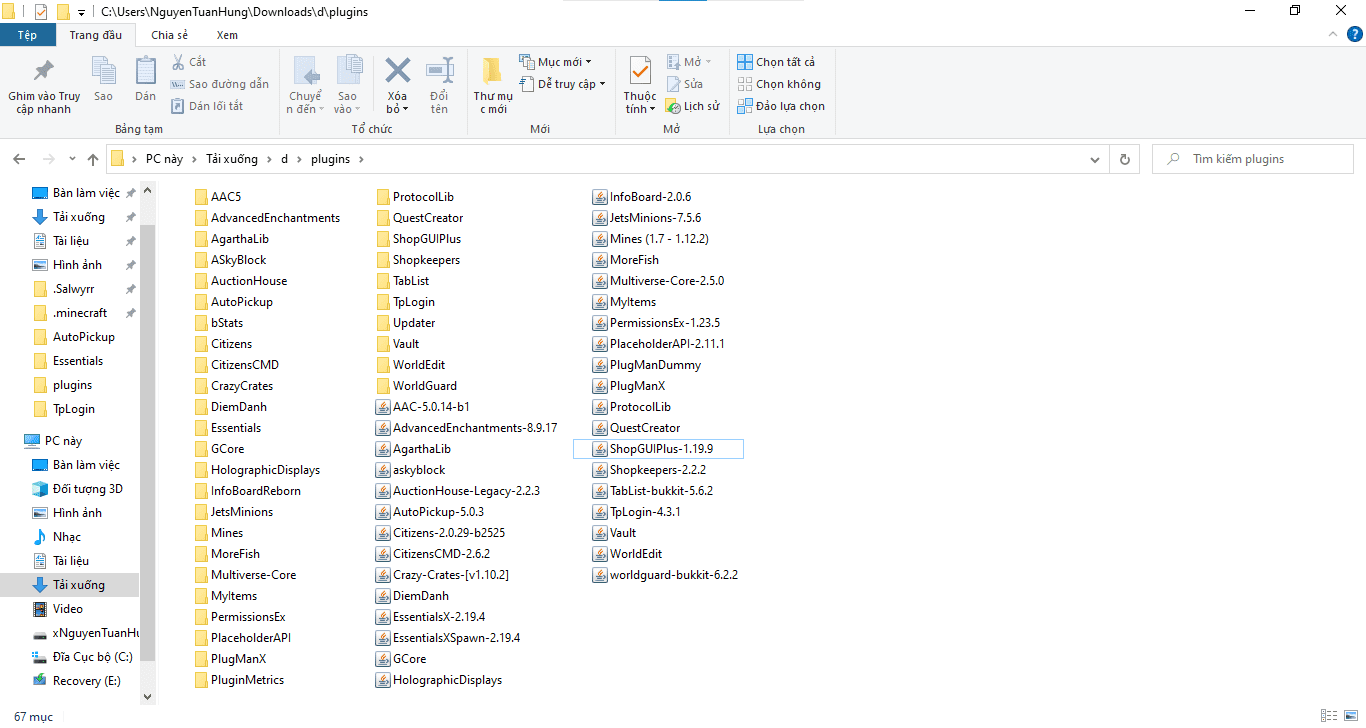Screen dimensions: 1366x728
Task: Click Chọn tất cả to select all
Action: click(777, 62)
